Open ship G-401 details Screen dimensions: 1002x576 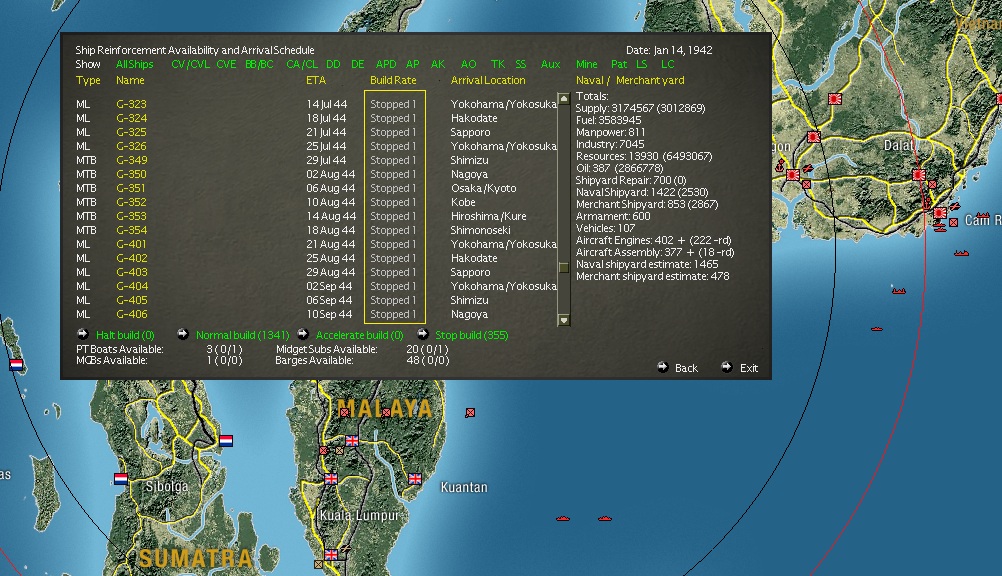pyautogui.click(x=131, y=244)
